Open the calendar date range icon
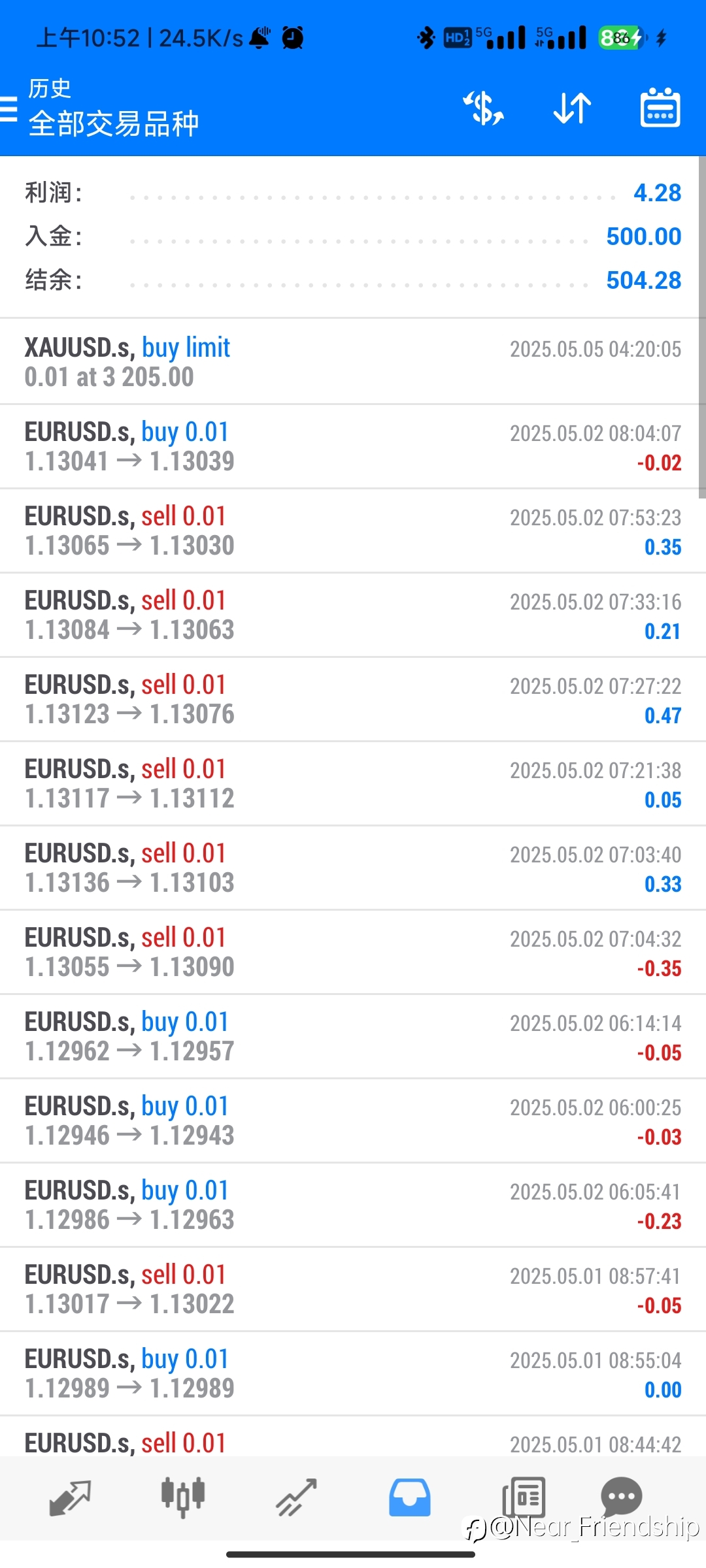 (x=660, y=108)
